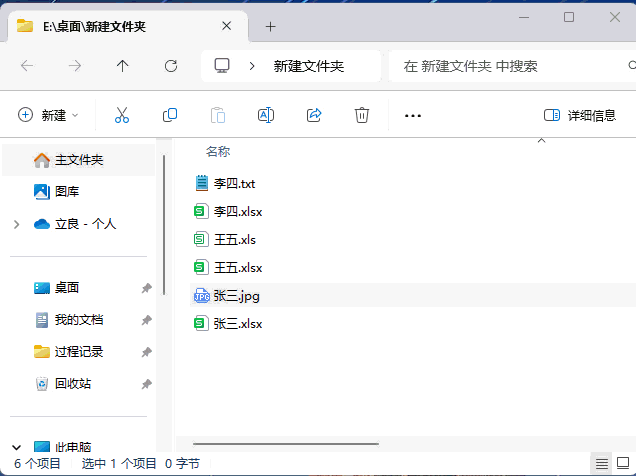Click the Copy icon in toolbar
Screen dimensions: 636x476
170,115
